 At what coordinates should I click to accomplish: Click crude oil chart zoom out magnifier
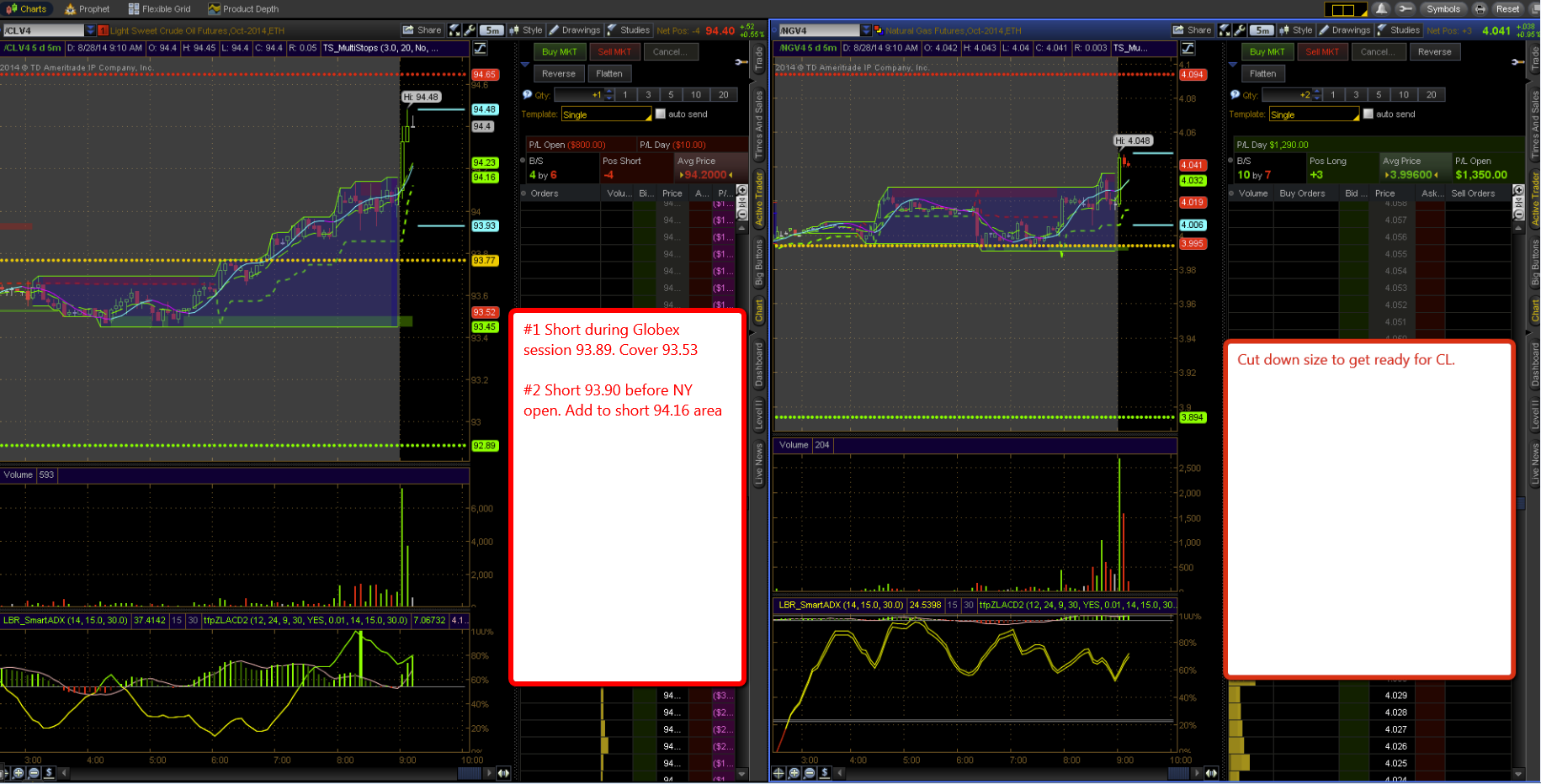point(34,773)
